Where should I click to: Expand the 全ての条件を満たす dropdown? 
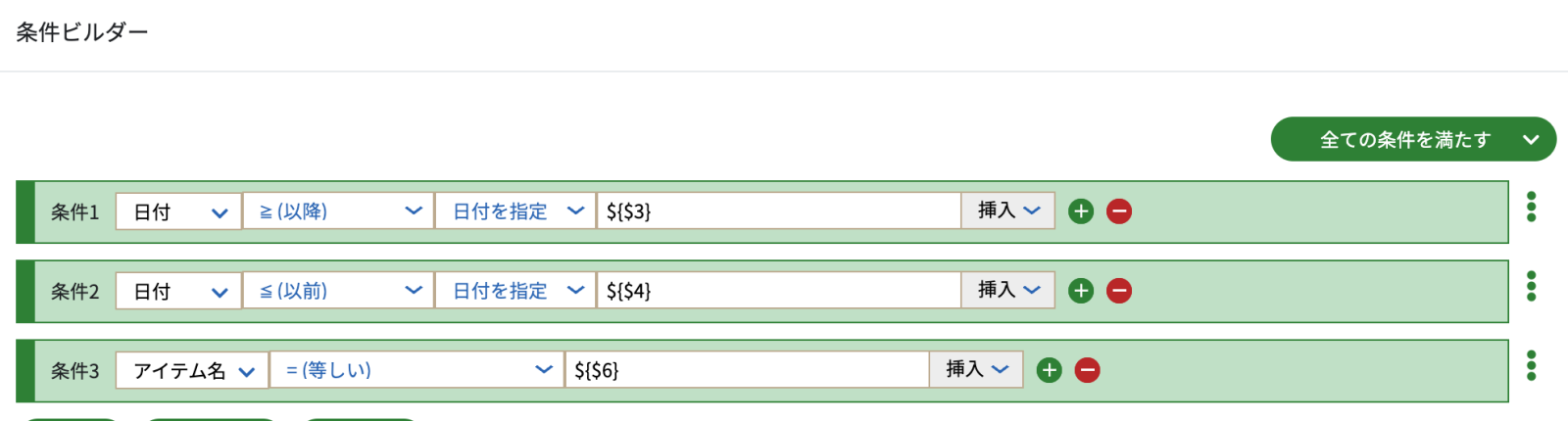point(1413,139)
